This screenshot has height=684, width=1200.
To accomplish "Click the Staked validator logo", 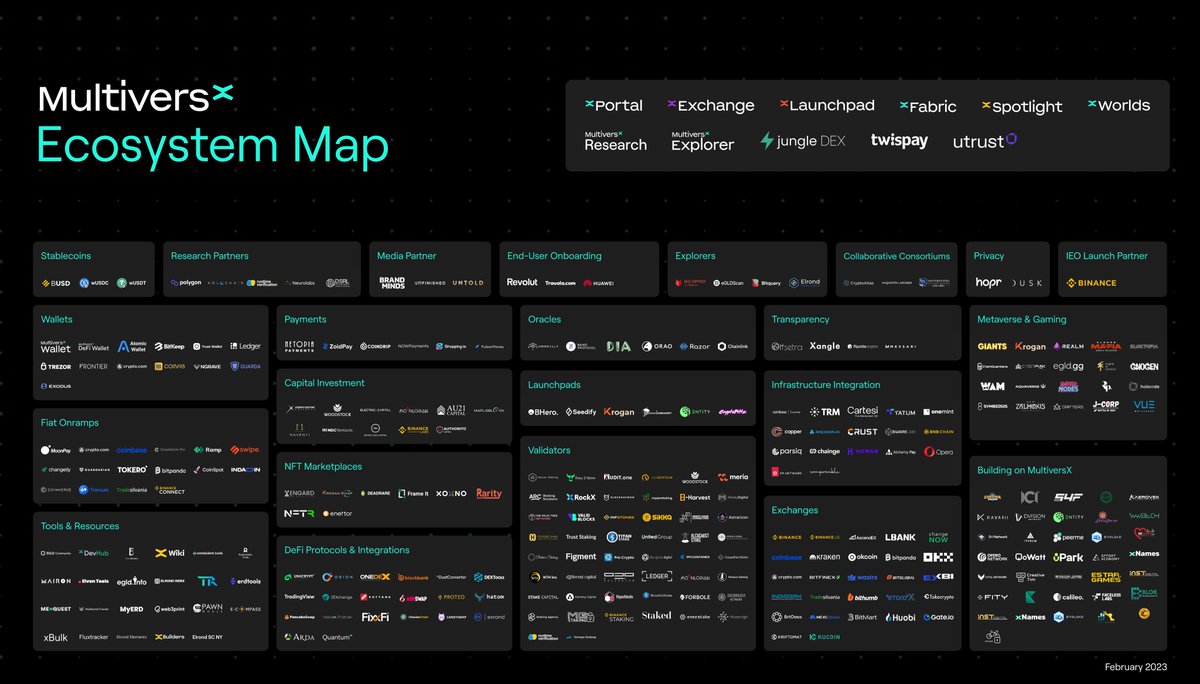I will pyautogui.click(x=657, y=616).
